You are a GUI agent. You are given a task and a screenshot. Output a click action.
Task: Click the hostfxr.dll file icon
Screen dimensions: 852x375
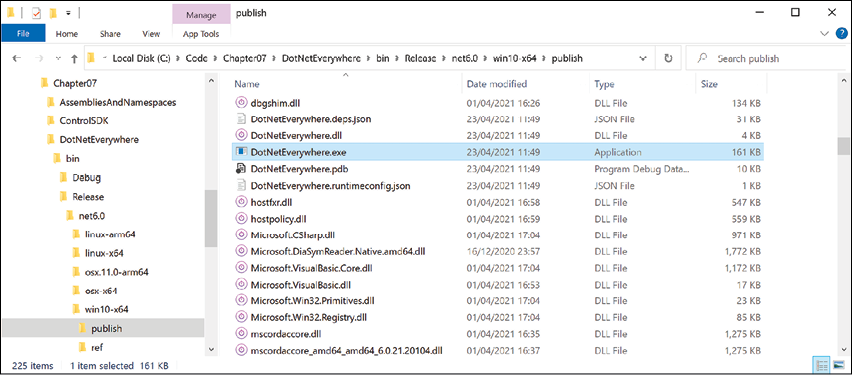click(241, 202)
